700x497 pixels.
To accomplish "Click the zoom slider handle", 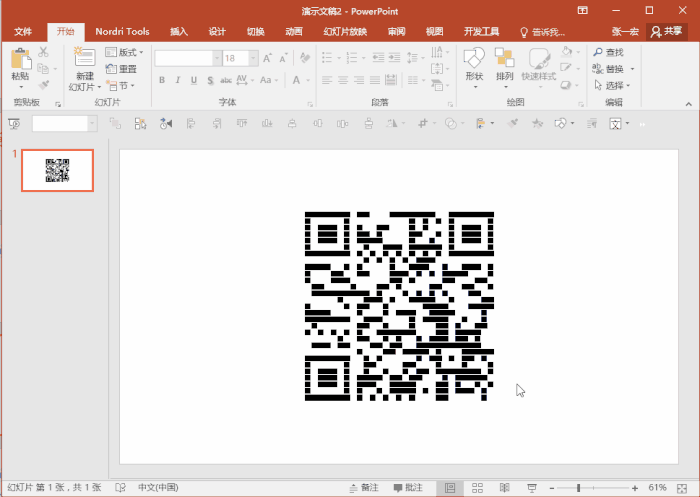I will (x=579, y=488).
